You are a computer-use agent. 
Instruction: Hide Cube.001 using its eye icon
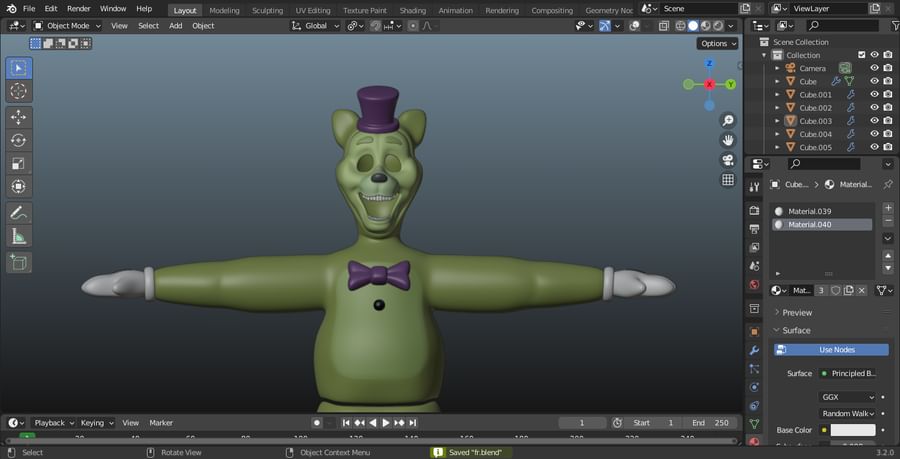[874, 95]
